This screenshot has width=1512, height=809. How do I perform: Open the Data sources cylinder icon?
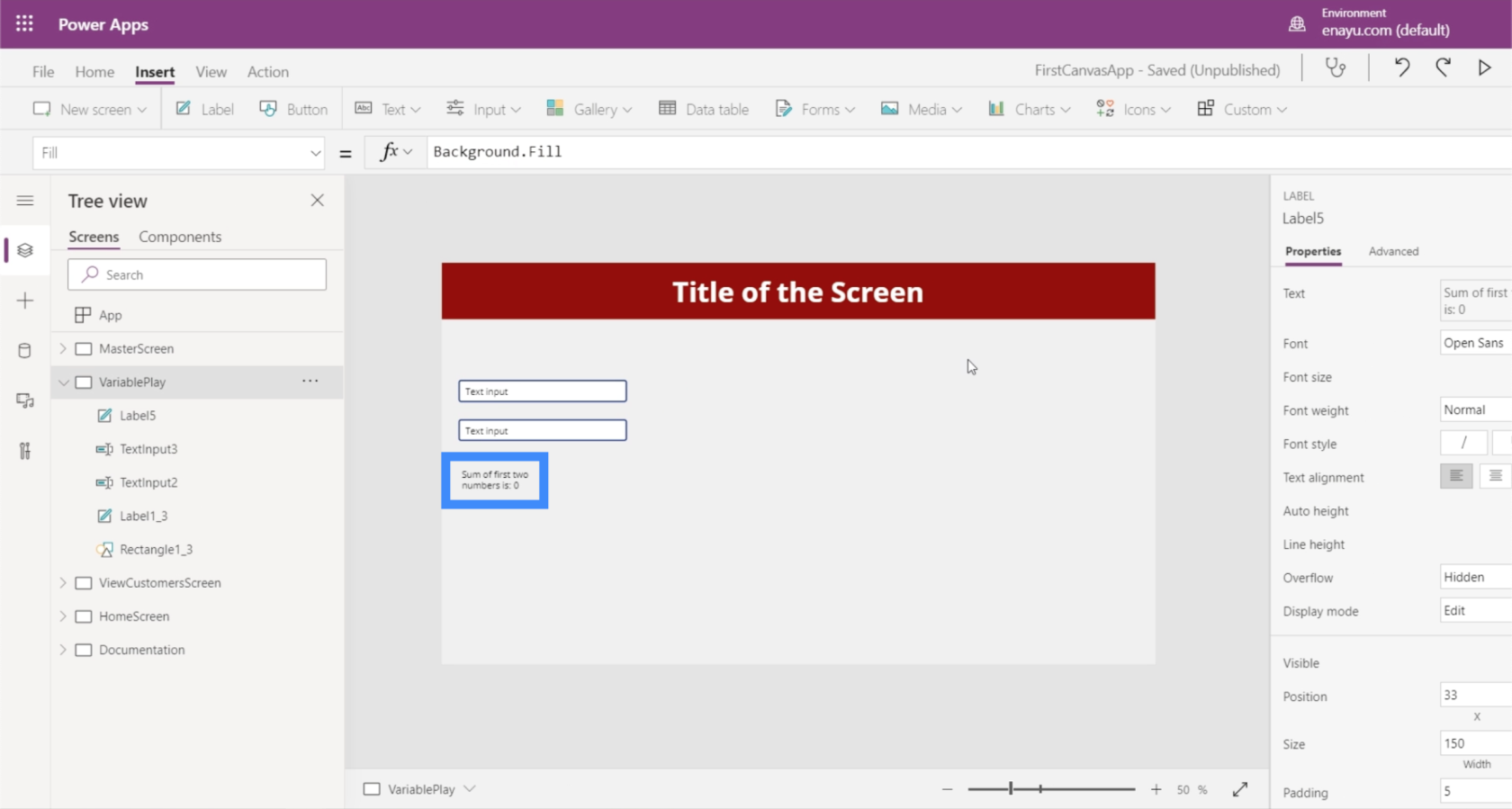[x=25, y=351]
